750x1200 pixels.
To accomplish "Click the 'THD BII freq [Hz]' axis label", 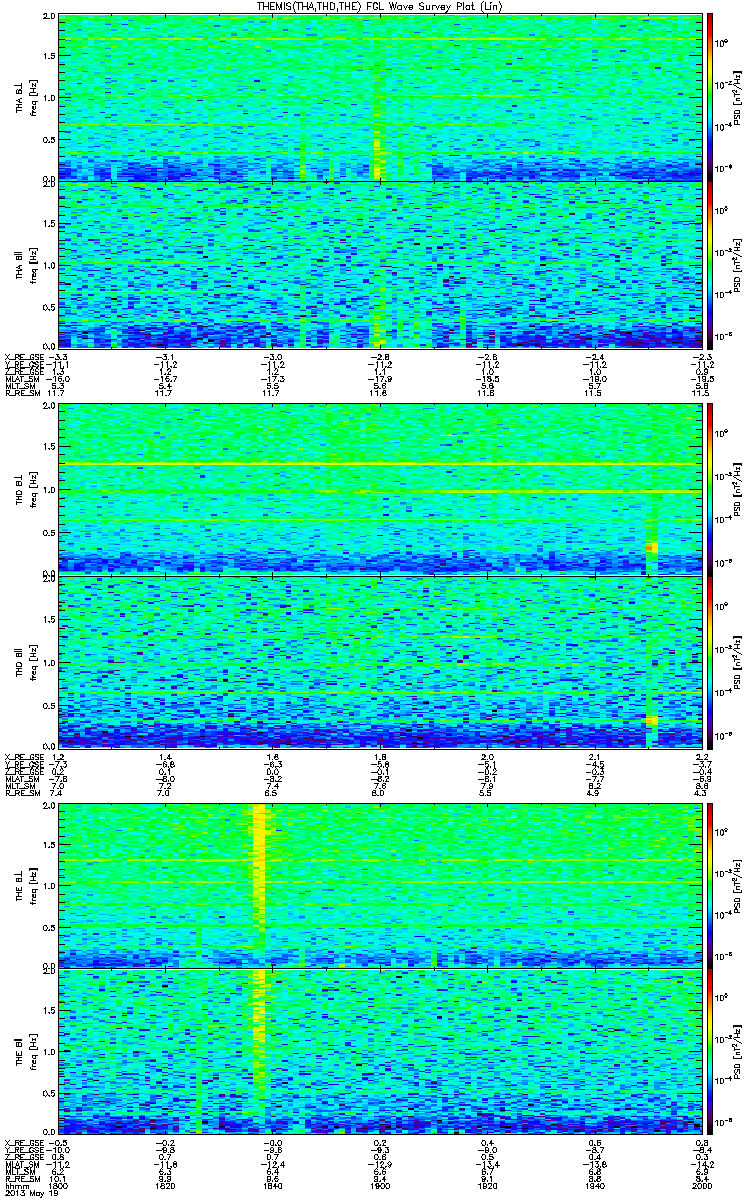I will (26, 661).
